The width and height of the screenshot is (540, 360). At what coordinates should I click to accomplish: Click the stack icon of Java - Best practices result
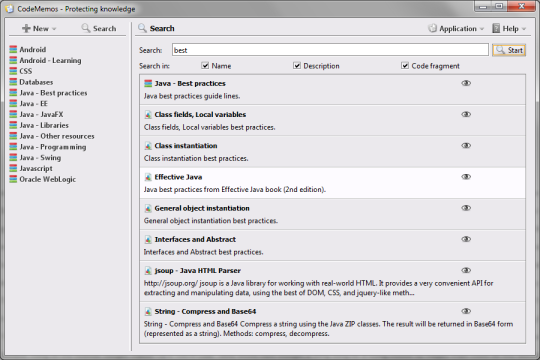148,83
